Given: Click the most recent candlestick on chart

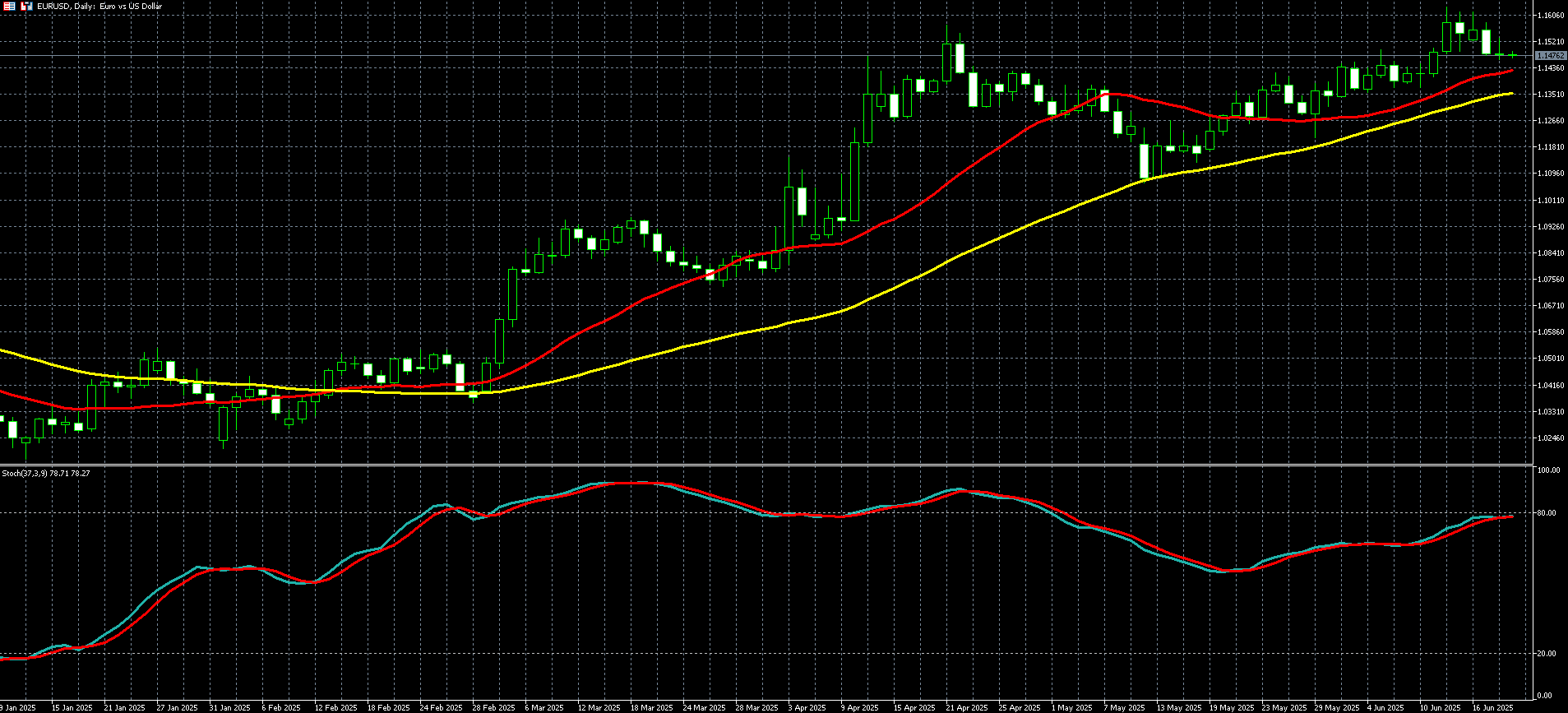Looking at the screenshot, I should 1512,55.
